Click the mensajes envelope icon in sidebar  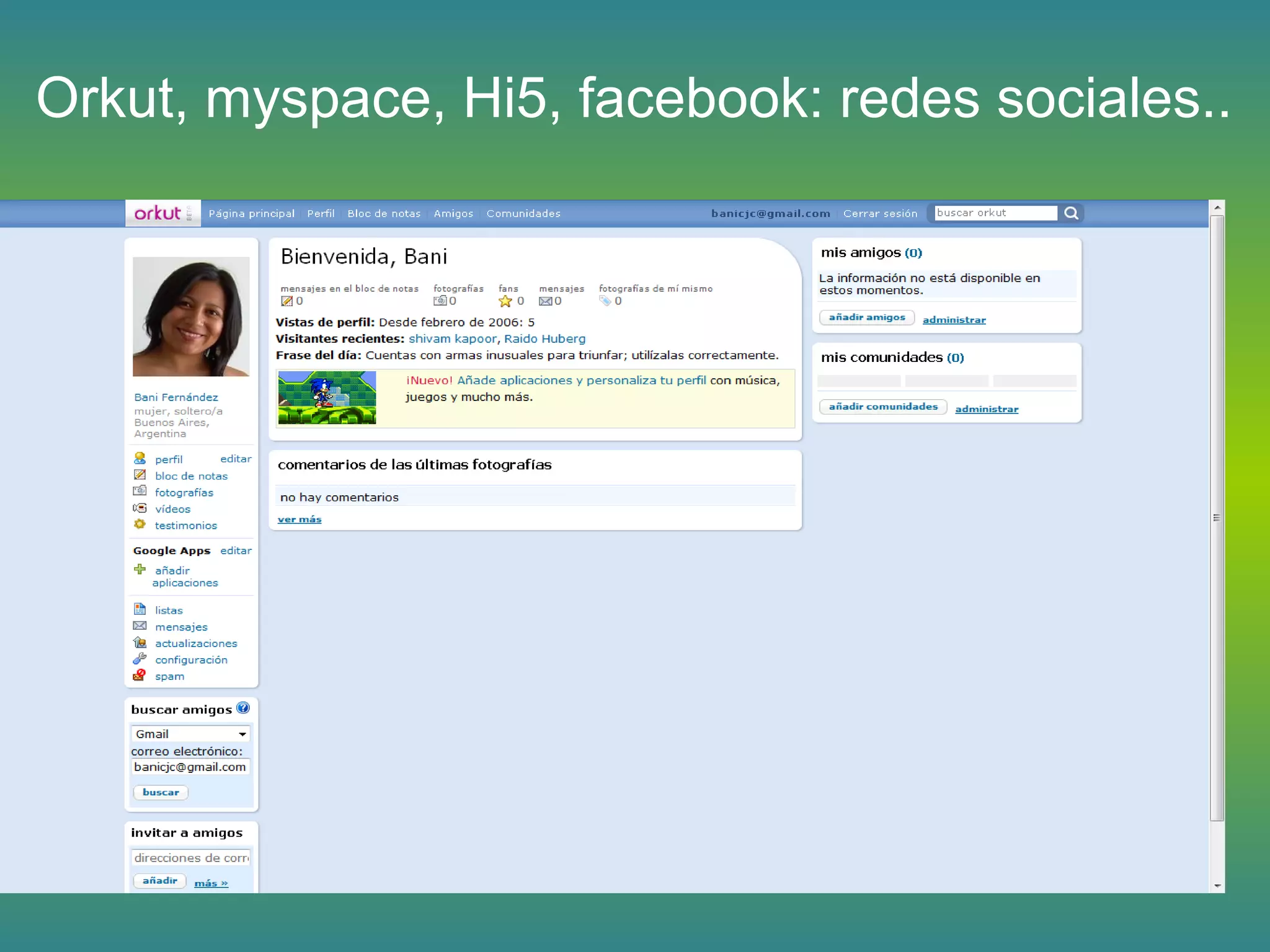[140, 626]
